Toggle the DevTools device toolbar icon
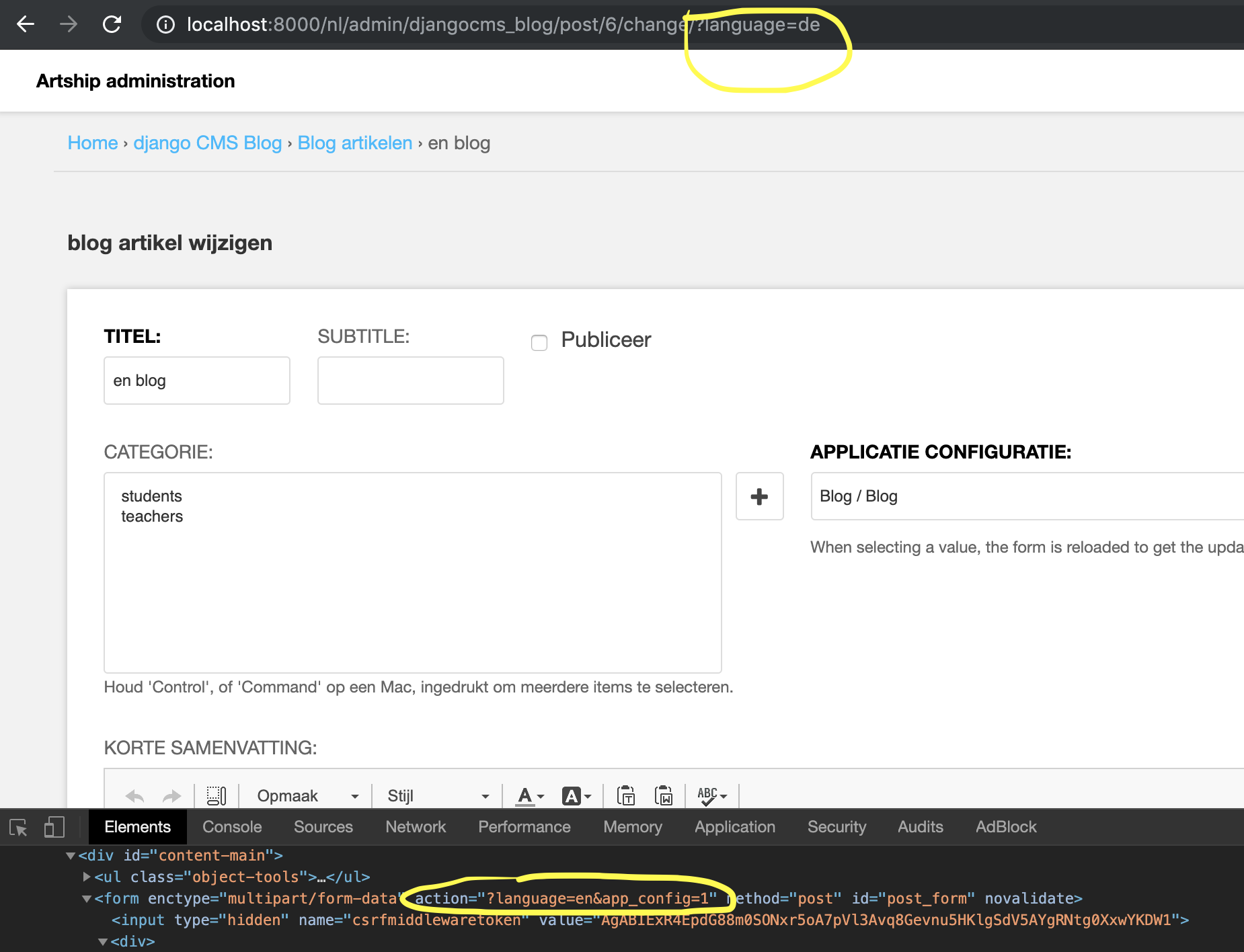The image size is (1244, 952). pyautogui.click(x=54, y=827)
